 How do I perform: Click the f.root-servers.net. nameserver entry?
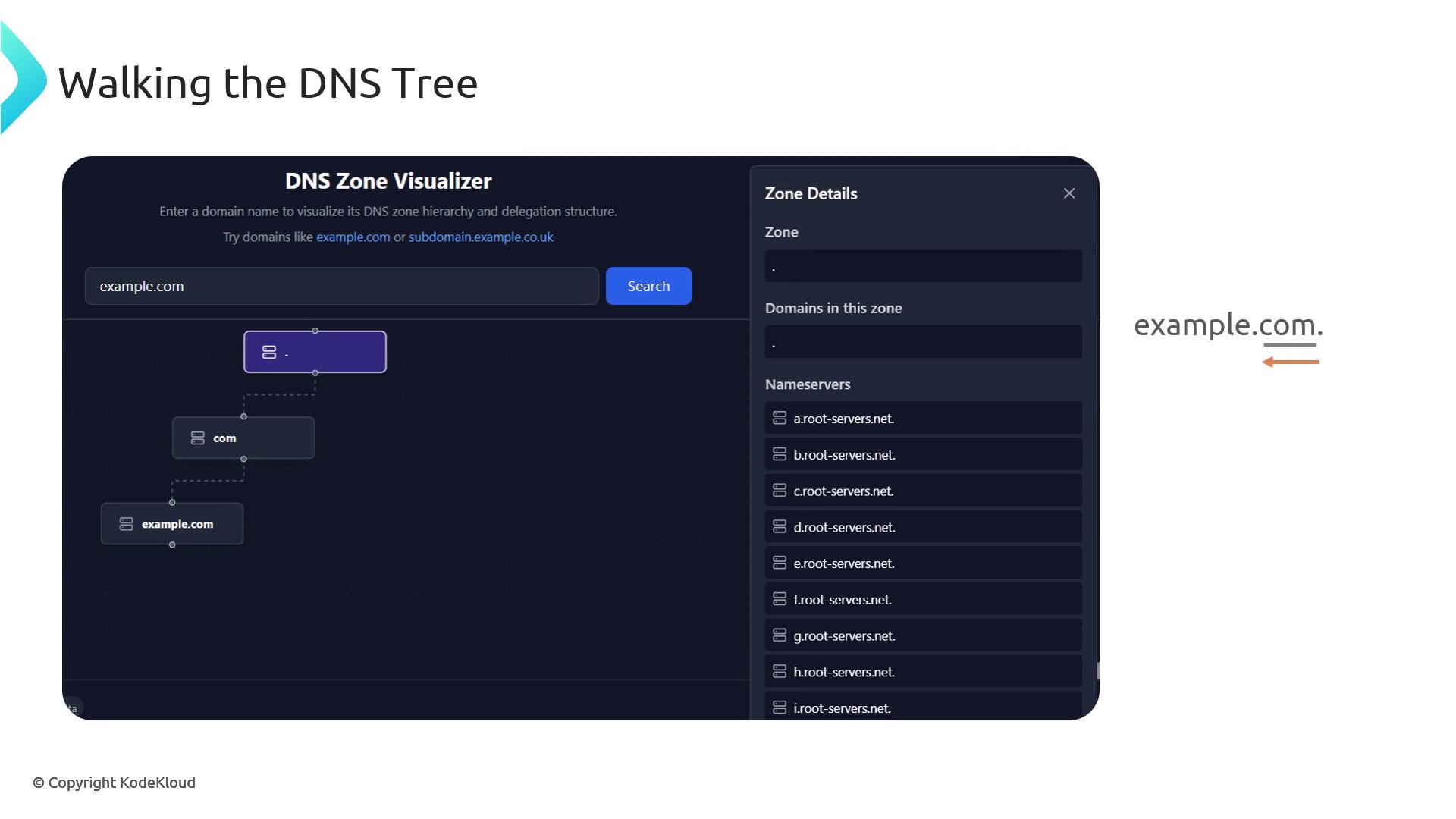coord(923,600)
